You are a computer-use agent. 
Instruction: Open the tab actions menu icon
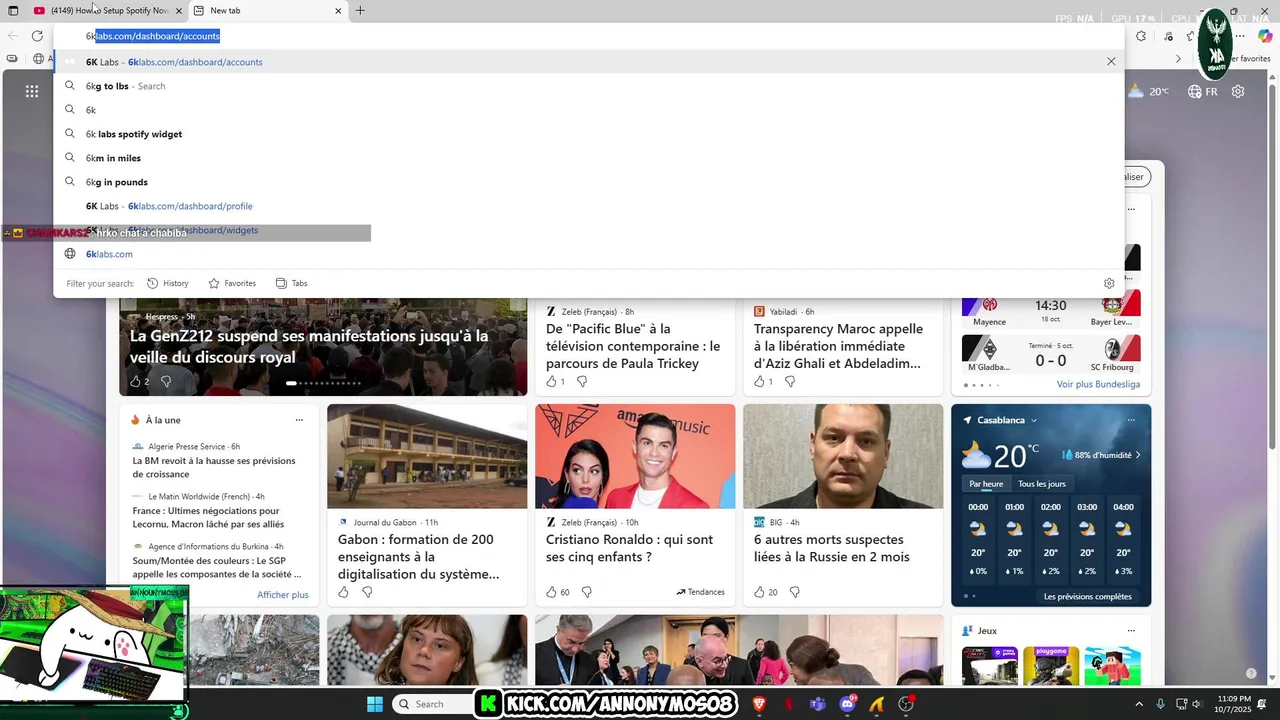pos(13,11)
